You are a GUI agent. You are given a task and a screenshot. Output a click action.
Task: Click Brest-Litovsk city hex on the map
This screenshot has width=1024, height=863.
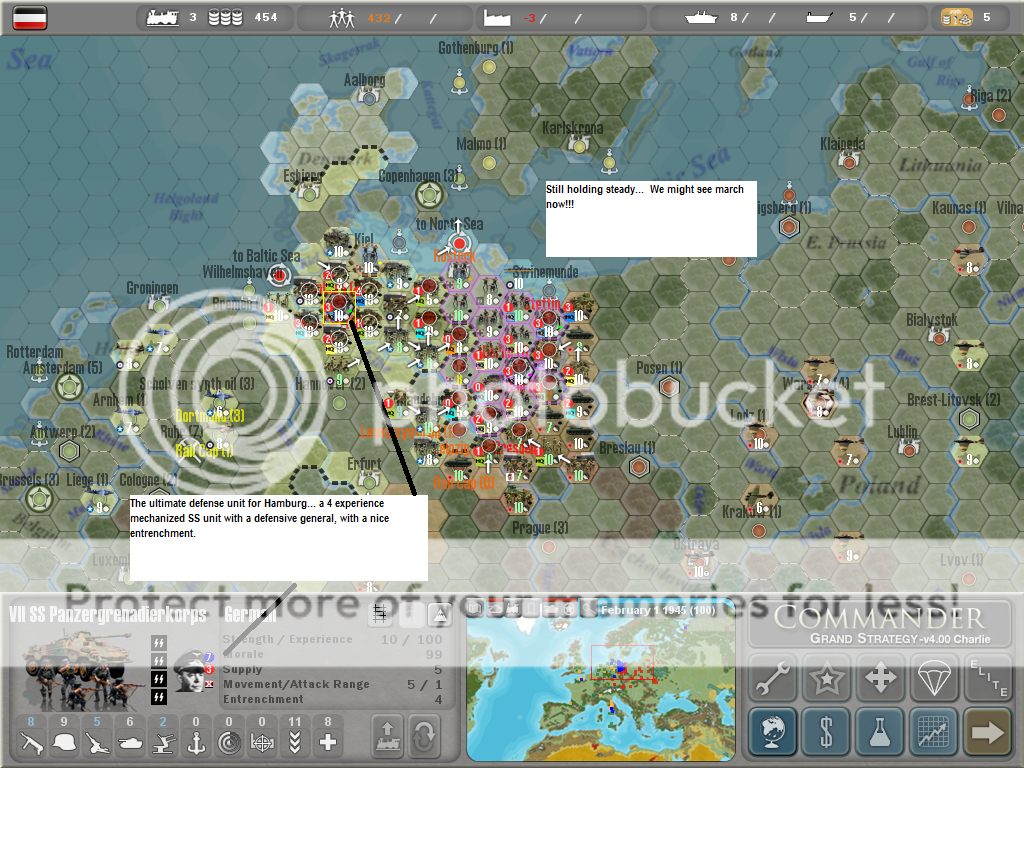point(969,419)
